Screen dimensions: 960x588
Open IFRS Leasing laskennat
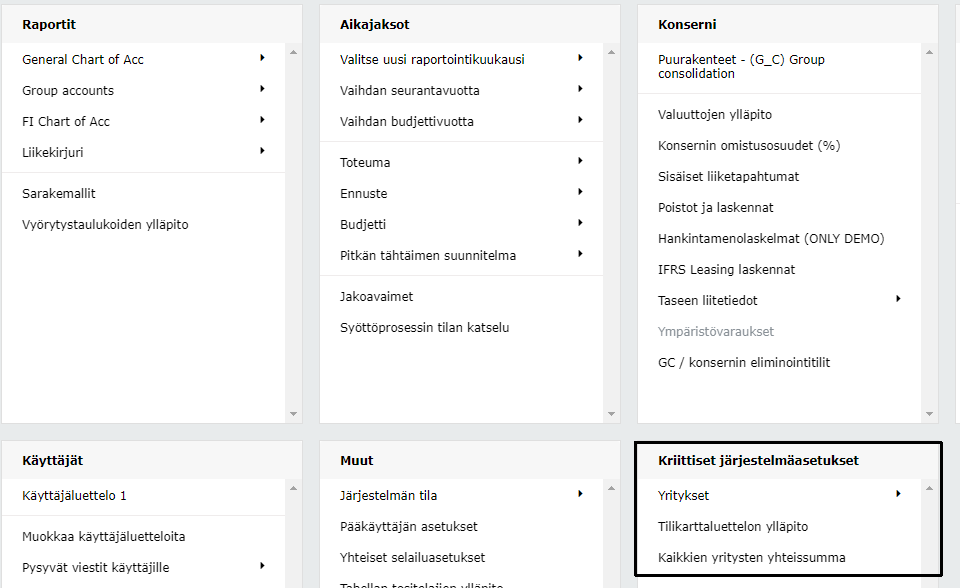pyautogui.click(x=726, y=270)
